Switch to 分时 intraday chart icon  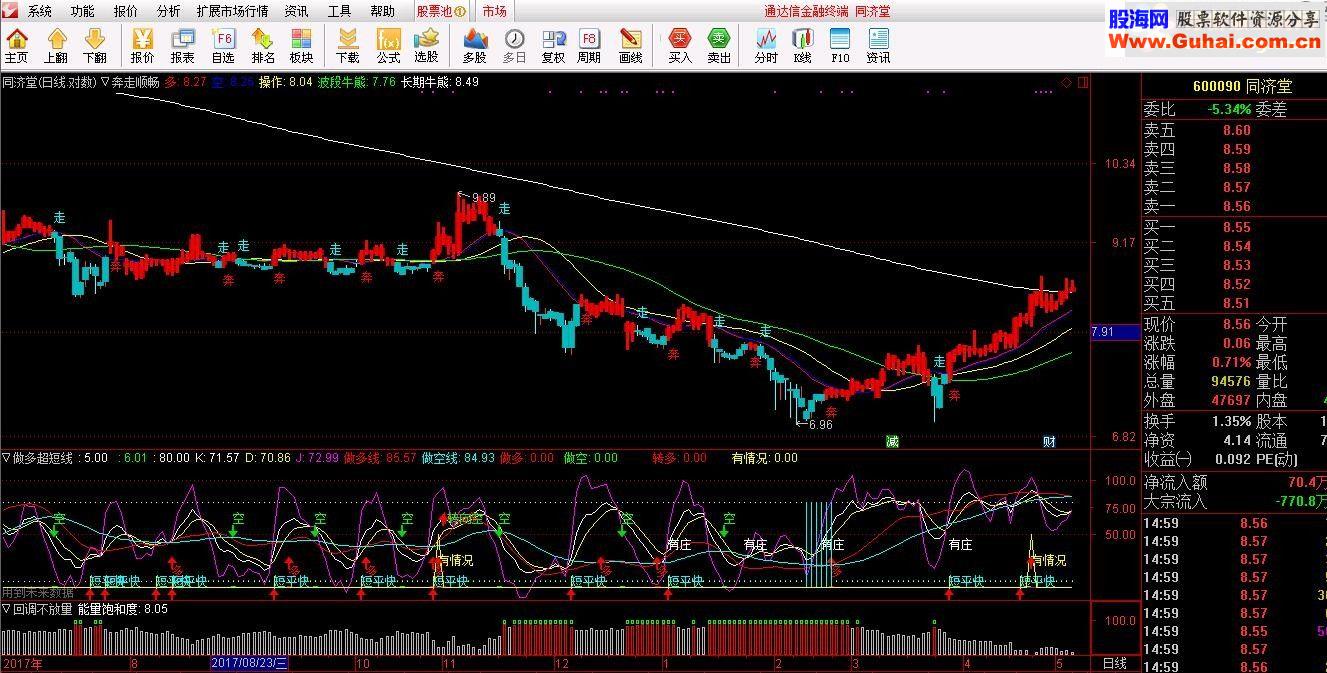766,46
